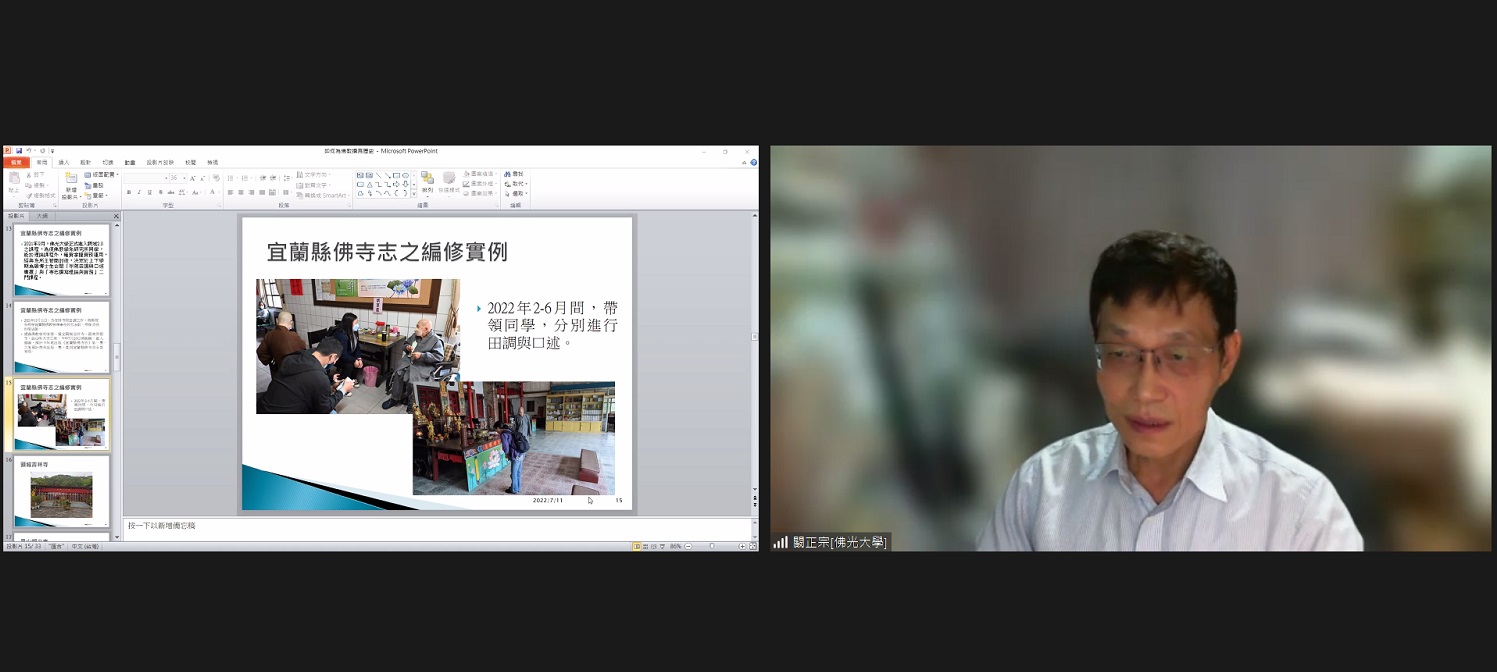Toggle Italic text formatting
Viewport: 1497px width, 672px height.
click(139, 192)
